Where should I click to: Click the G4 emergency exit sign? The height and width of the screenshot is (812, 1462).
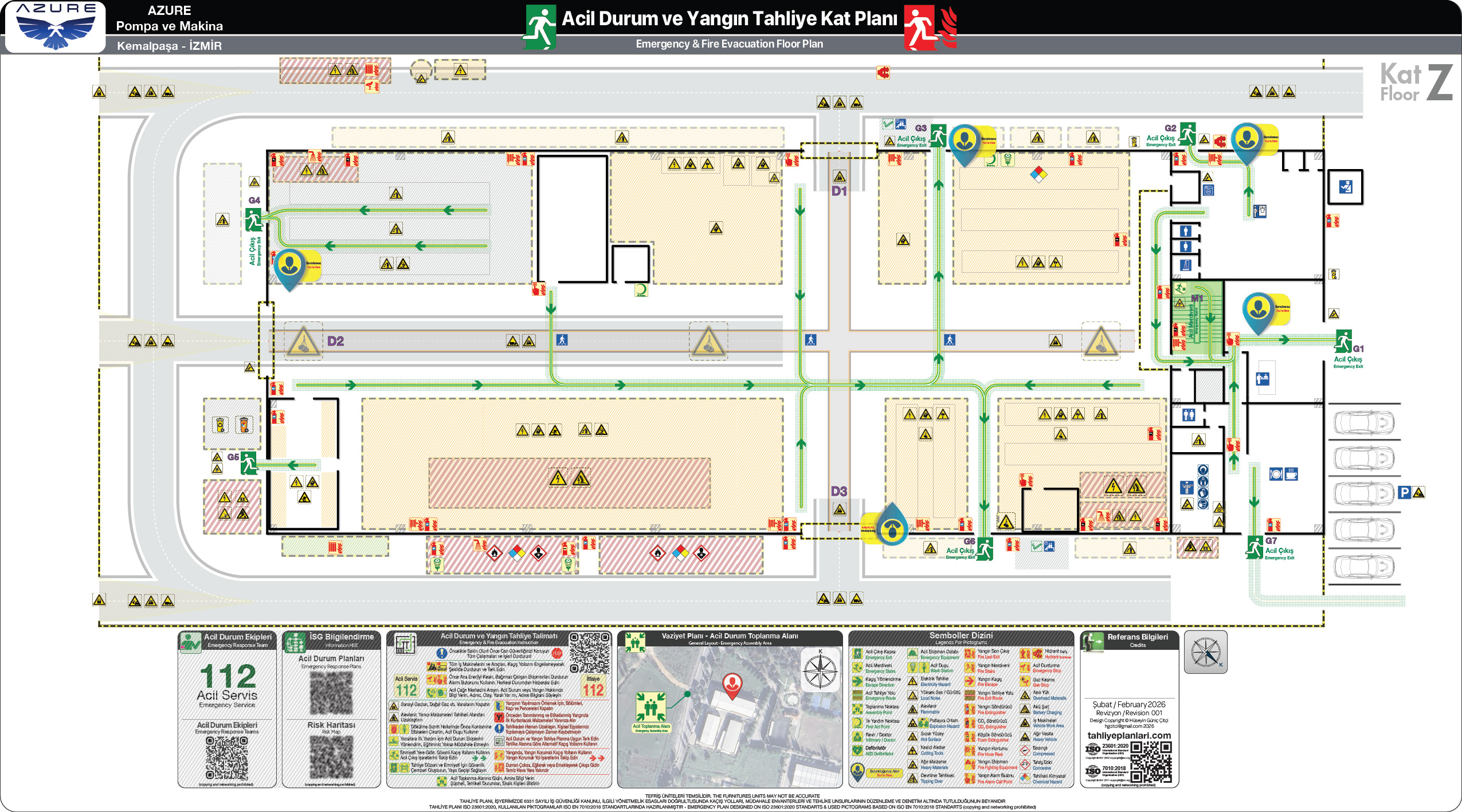point(253,219)
